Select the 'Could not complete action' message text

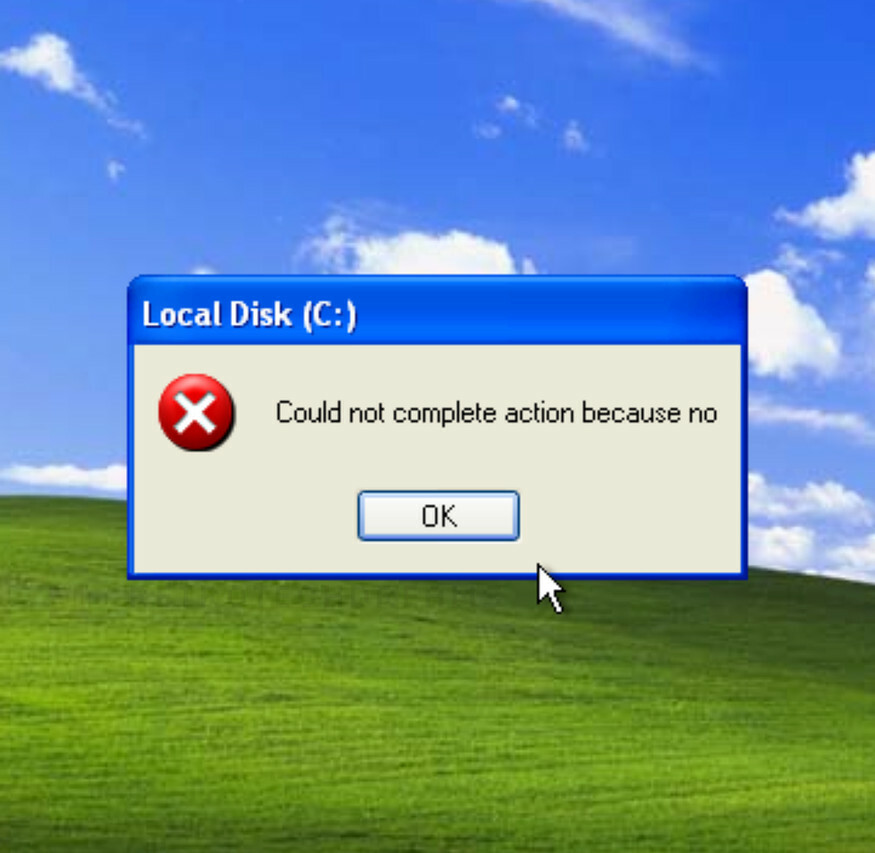(496, 413)
